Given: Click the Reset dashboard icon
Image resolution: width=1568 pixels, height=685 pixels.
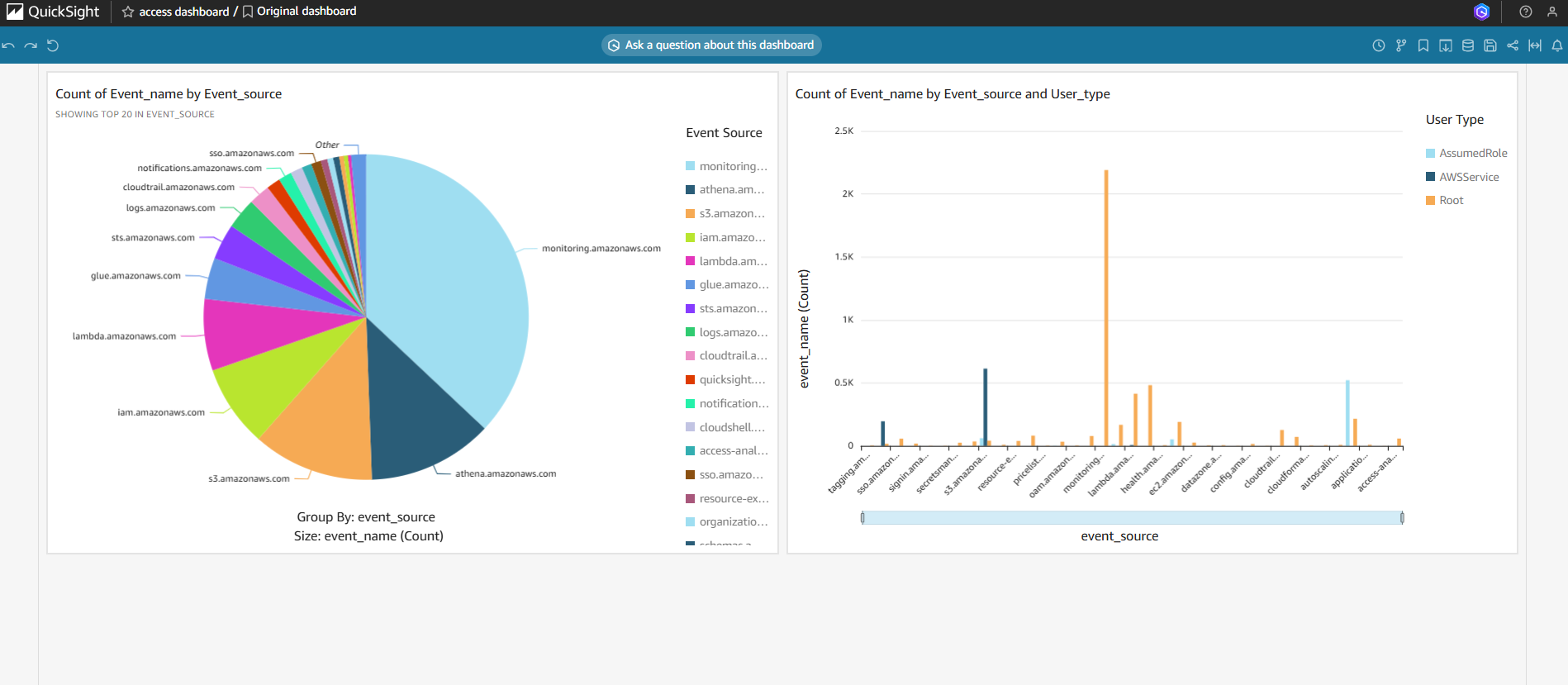Looking at the screenshot, I should 53,45.
